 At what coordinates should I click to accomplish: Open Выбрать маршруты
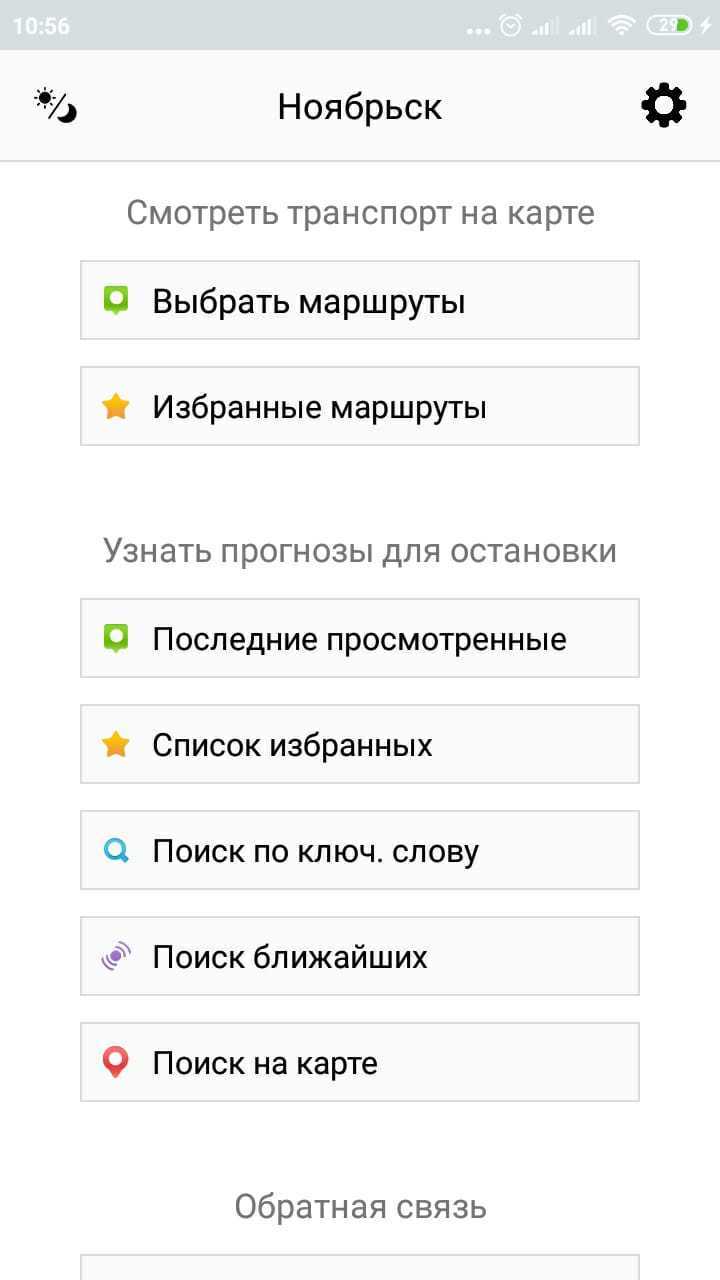[x=360, y=299]
